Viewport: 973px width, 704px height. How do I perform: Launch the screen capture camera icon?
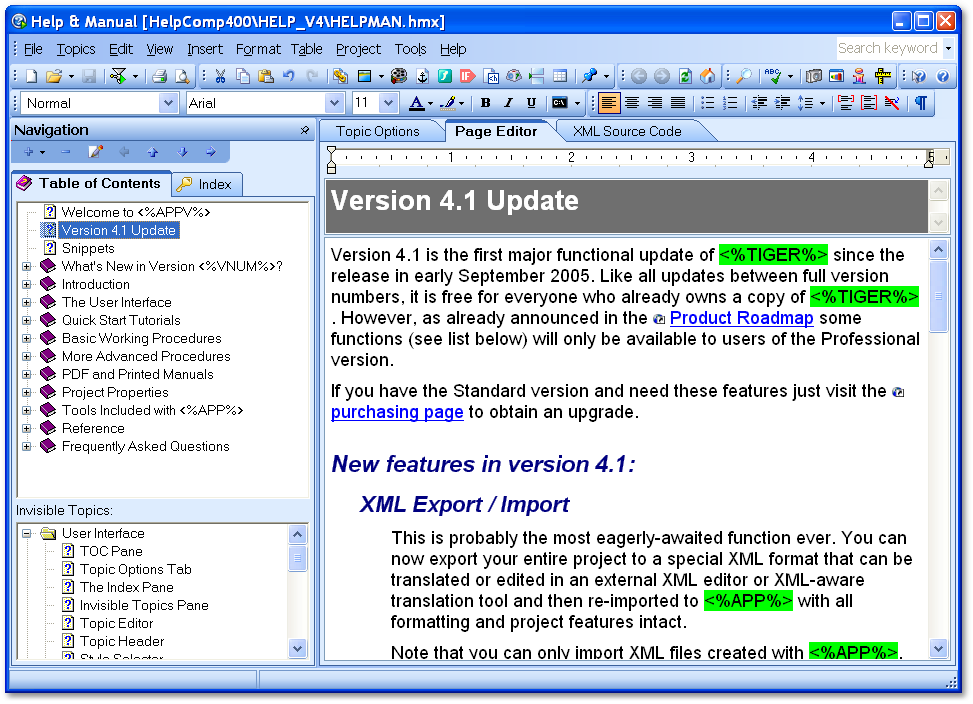[x=814, y=76]
